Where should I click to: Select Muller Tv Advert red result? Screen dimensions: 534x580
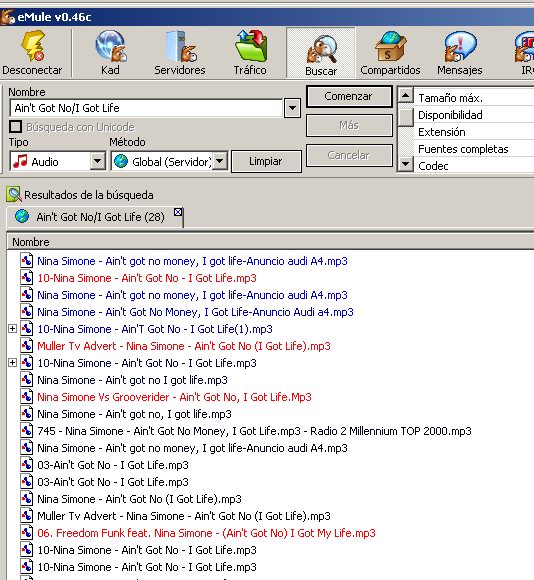(x=184, y=346)
